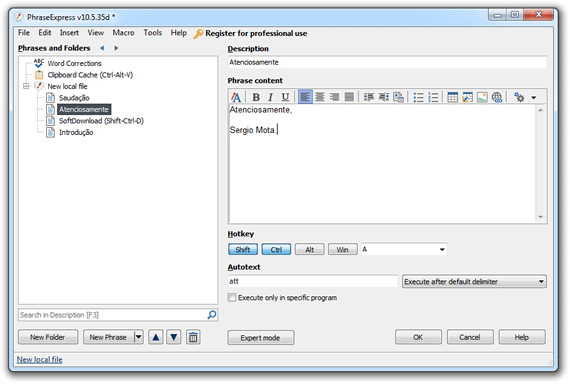Open the font formatting tool

tap(236, 97)
